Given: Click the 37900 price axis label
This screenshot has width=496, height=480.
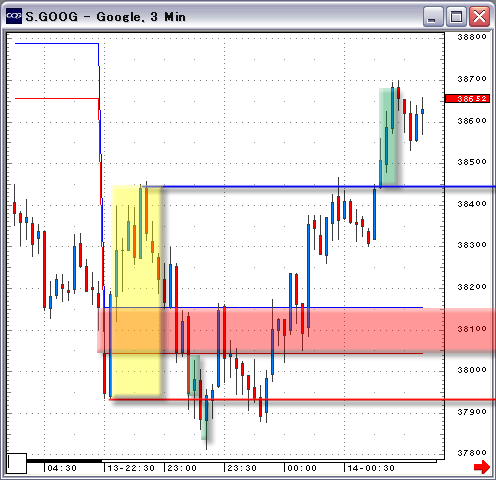Looking at the screenshot, I should pyautogui.click(x=472, y=412).
